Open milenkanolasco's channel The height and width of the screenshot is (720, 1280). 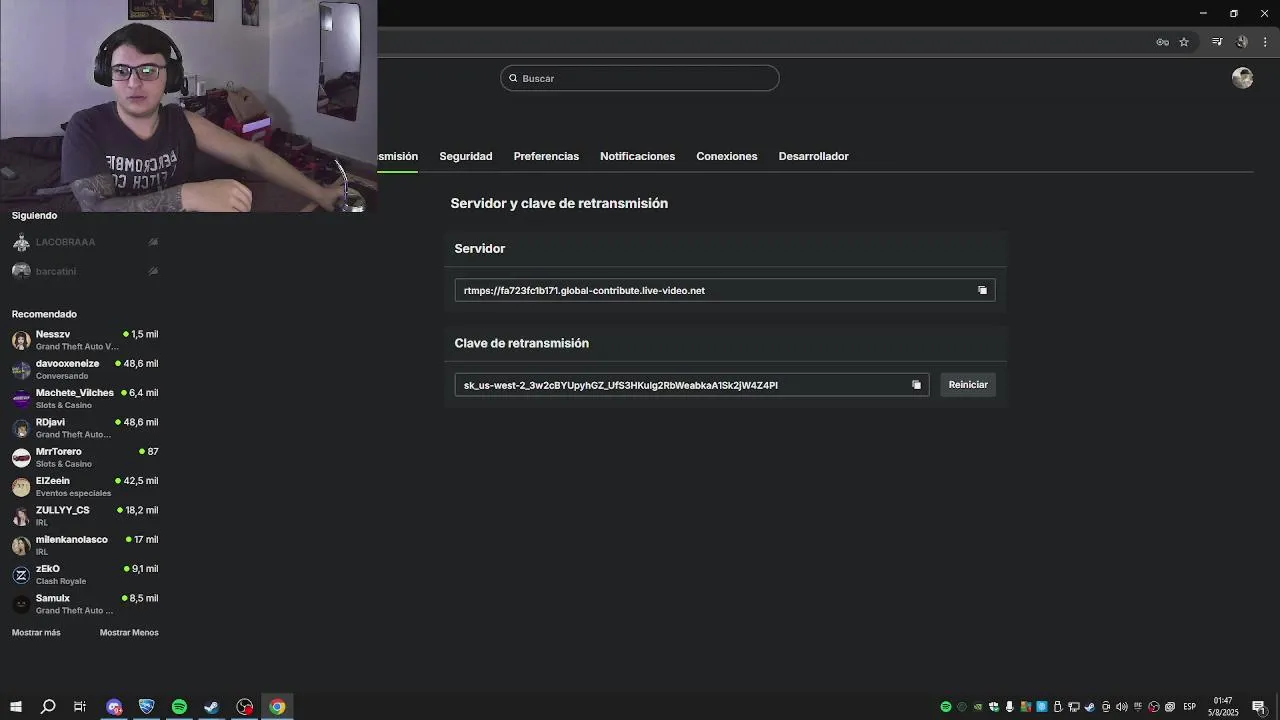tap(85, 545)
